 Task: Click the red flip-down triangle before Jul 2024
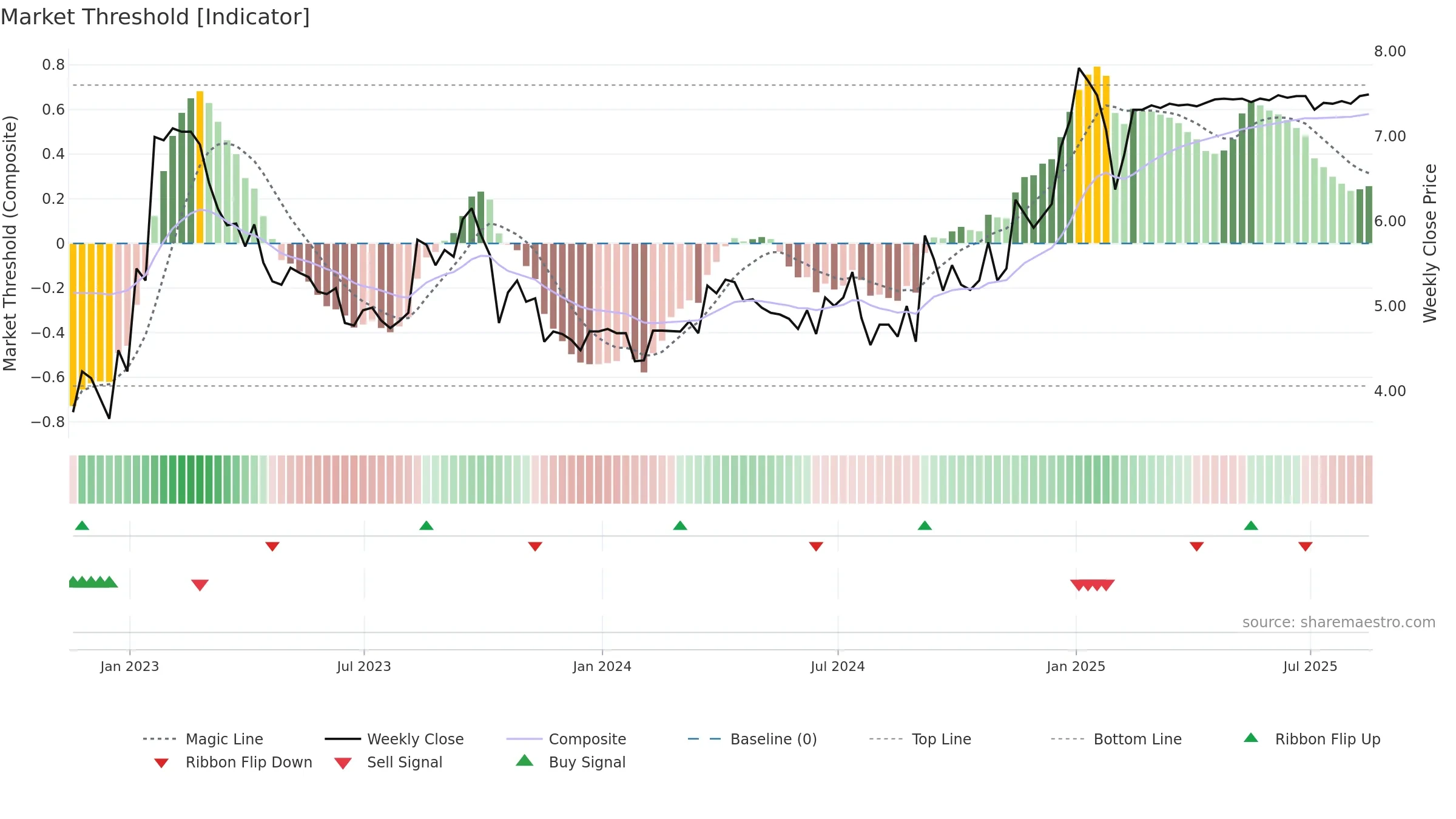point(816,547)
